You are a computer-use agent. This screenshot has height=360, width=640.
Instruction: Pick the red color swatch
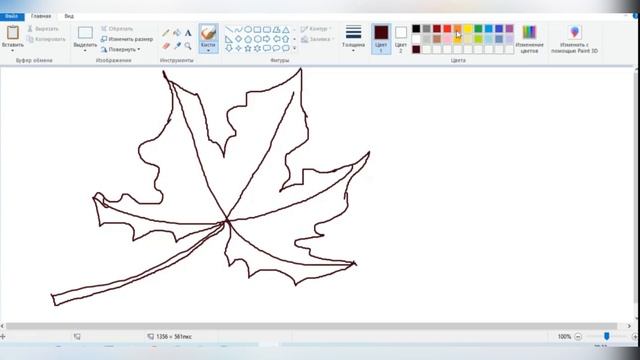(x=447, y=29)
